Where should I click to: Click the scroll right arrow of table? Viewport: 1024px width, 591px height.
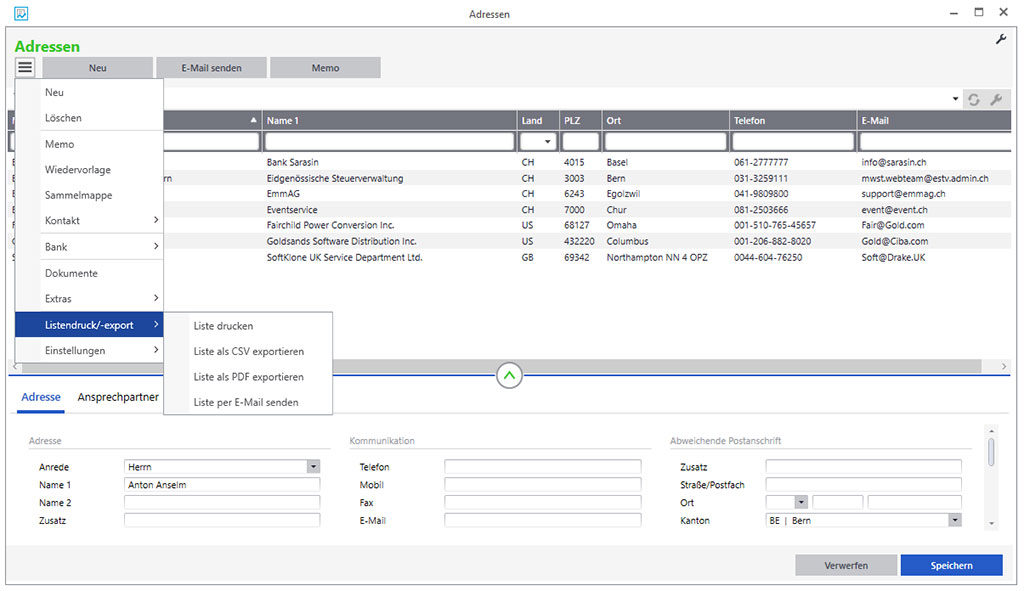[1004, 366]
